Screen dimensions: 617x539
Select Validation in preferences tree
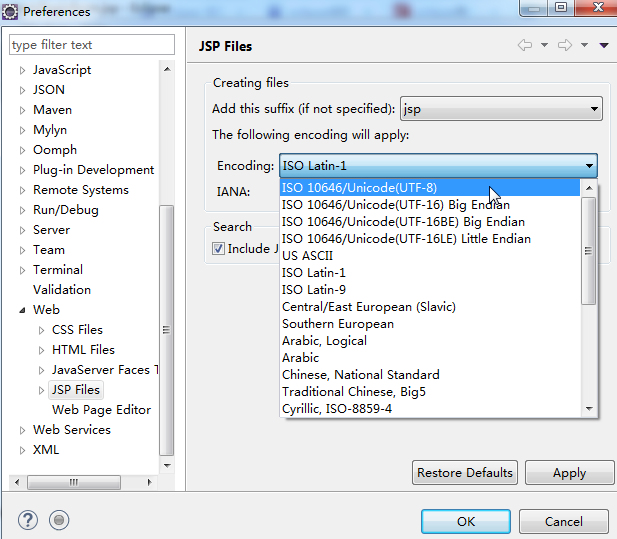click(x=62, y=290)
